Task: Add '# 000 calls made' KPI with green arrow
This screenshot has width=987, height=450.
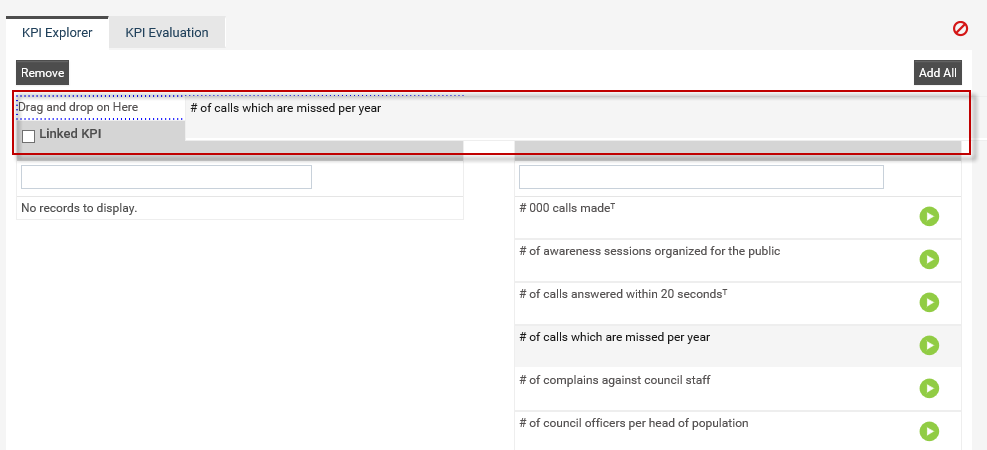Action: [928, 217]
